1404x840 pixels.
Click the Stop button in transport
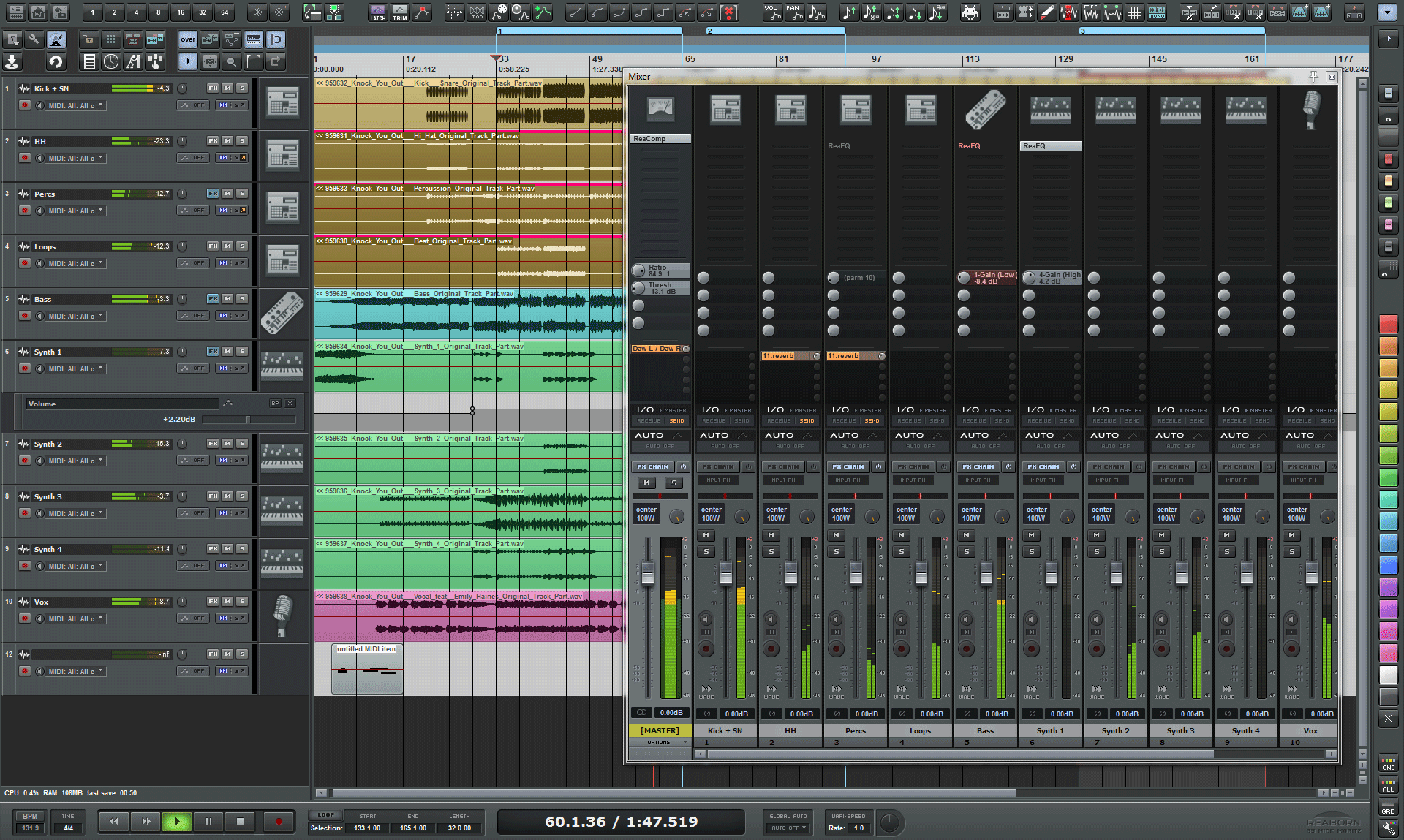[x=240, y=821]
